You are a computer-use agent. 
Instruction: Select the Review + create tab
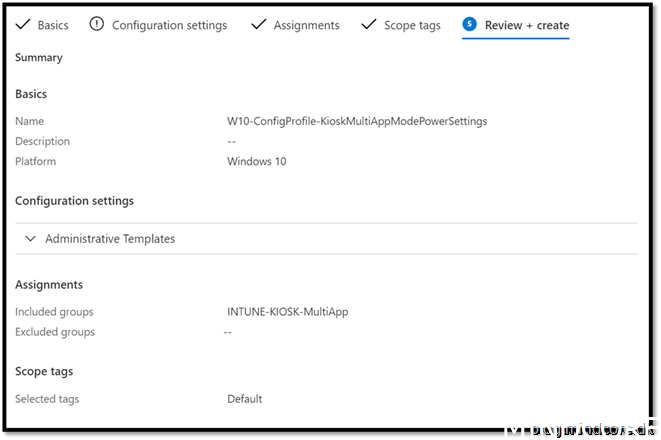tap(526, 25)
